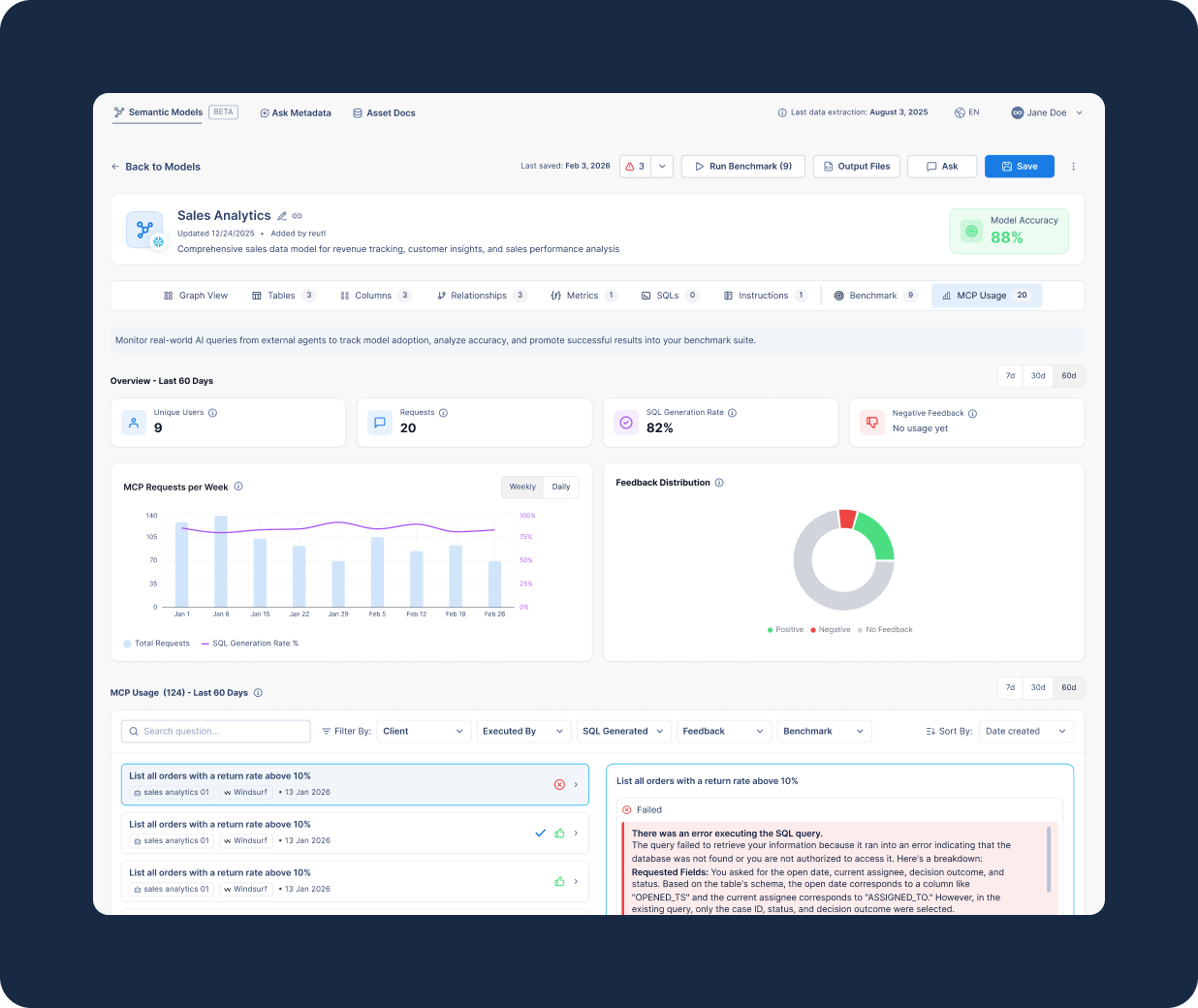This screenshot has width=1198, height=1008.
Task: Switch to the Tables tab
Action: (284, 296)
